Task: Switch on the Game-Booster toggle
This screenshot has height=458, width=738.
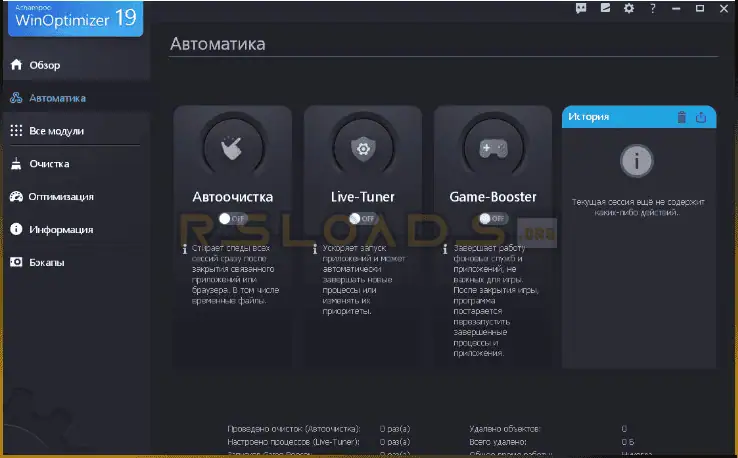Action: coord(492,218)
